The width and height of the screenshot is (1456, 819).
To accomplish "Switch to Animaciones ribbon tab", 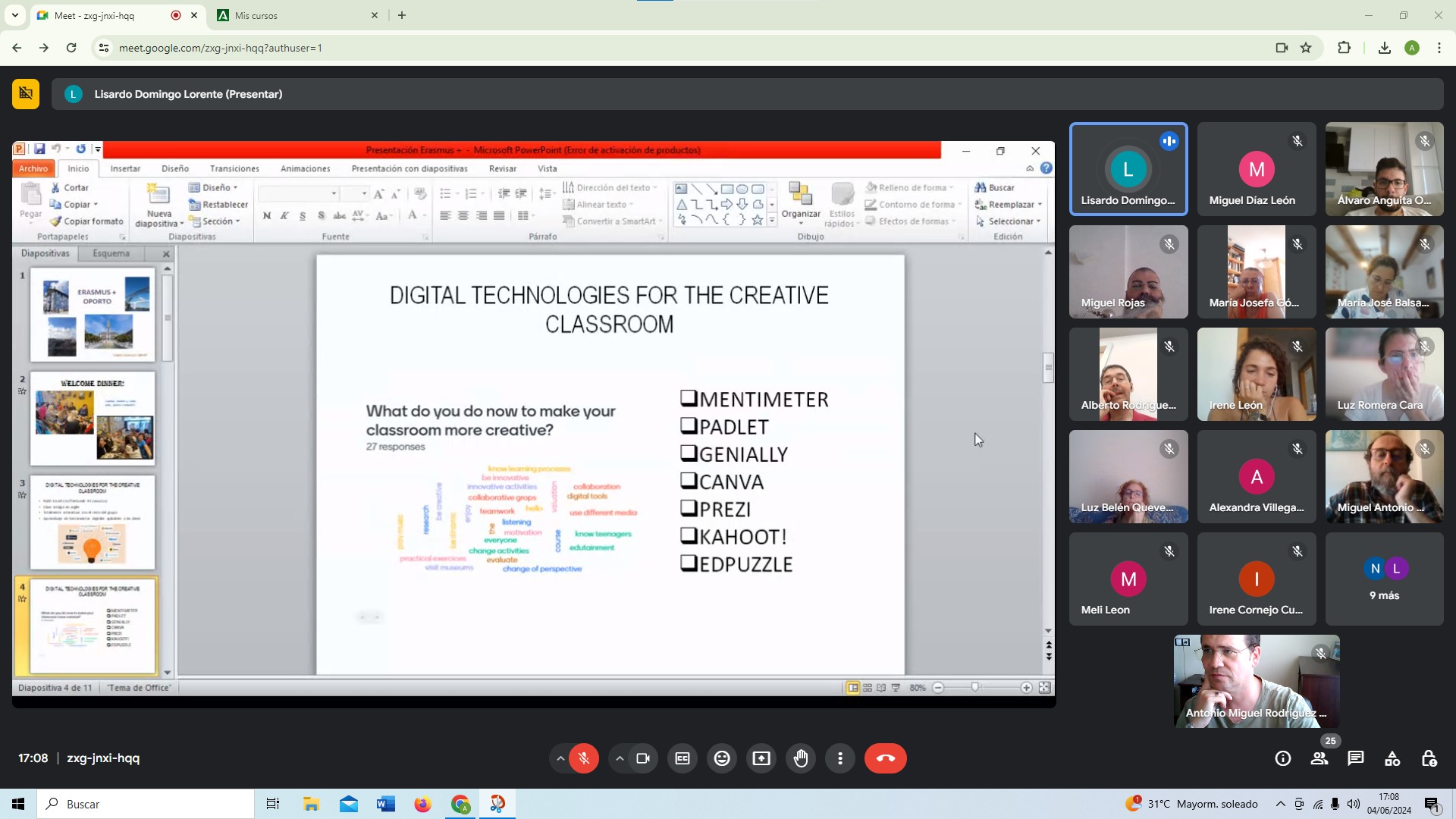I will pyautogui.click(x=305, y=168).
